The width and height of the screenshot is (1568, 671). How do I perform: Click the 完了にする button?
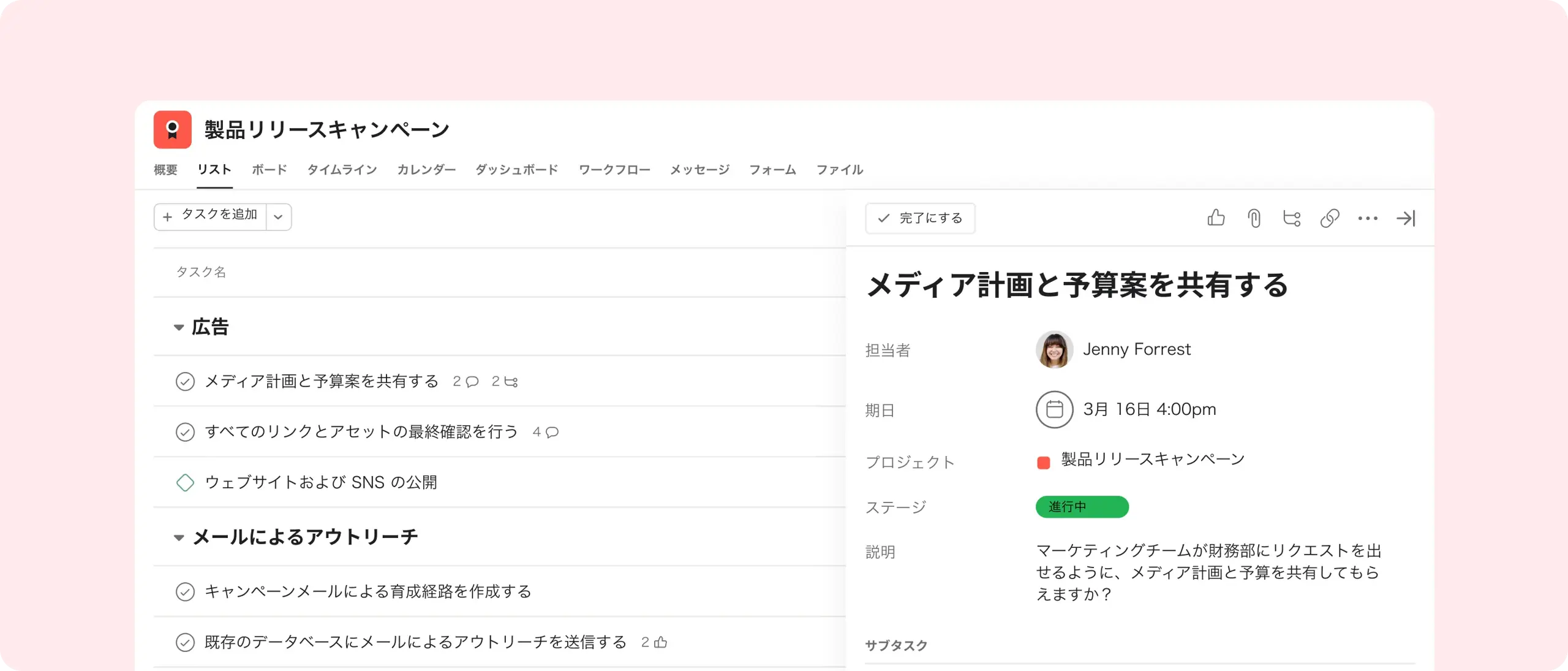tap(920, 218)
